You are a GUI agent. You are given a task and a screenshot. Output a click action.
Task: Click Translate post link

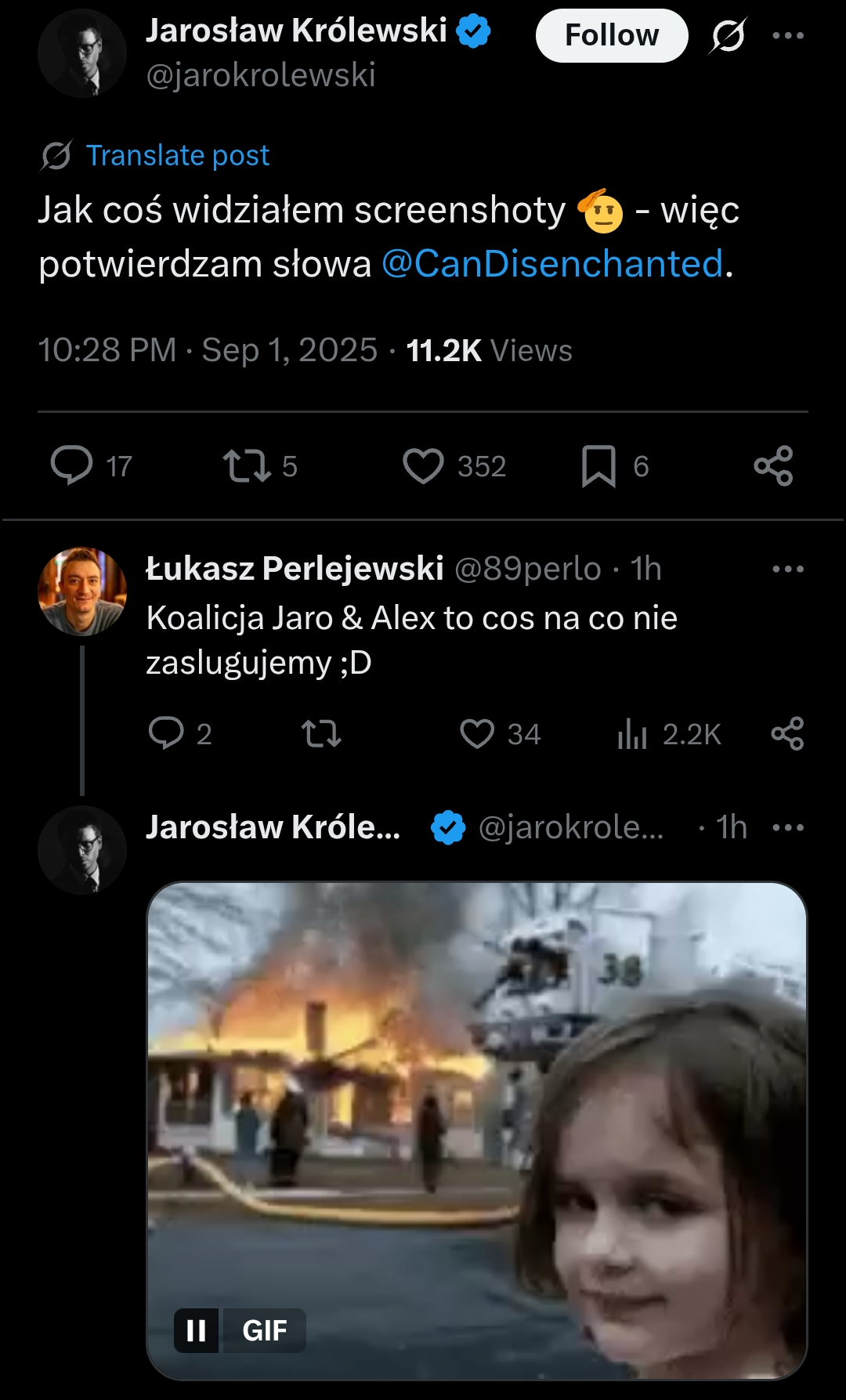coord(177,155)
